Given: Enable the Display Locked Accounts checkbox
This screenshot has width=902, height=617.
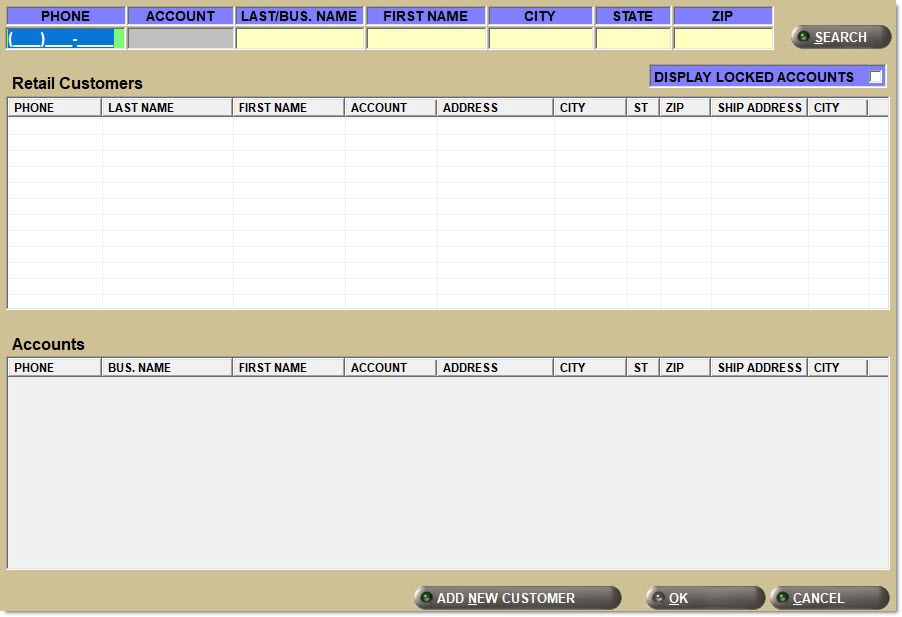Looking at the screenshot, I should click(876, 77).
